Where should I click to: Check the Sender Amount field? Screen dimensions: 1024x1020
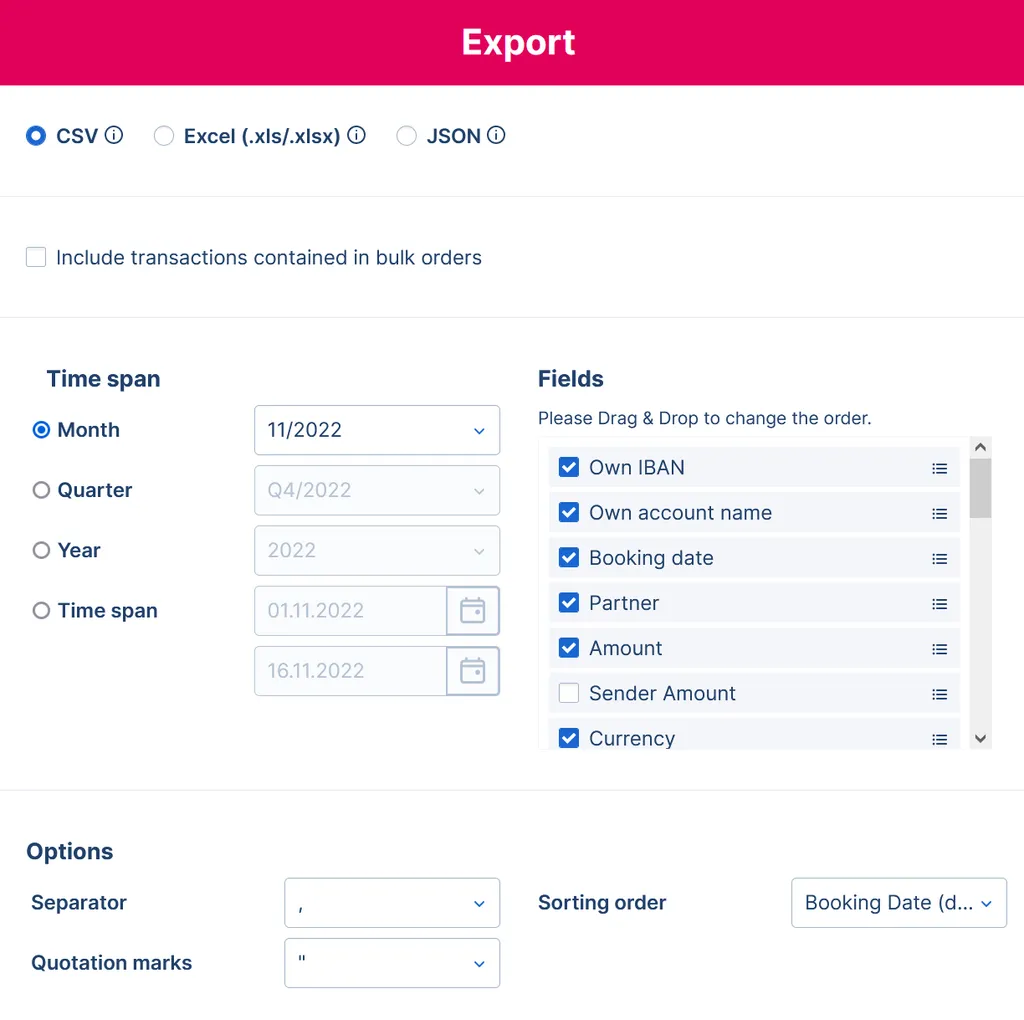click(x=569, y=693)
